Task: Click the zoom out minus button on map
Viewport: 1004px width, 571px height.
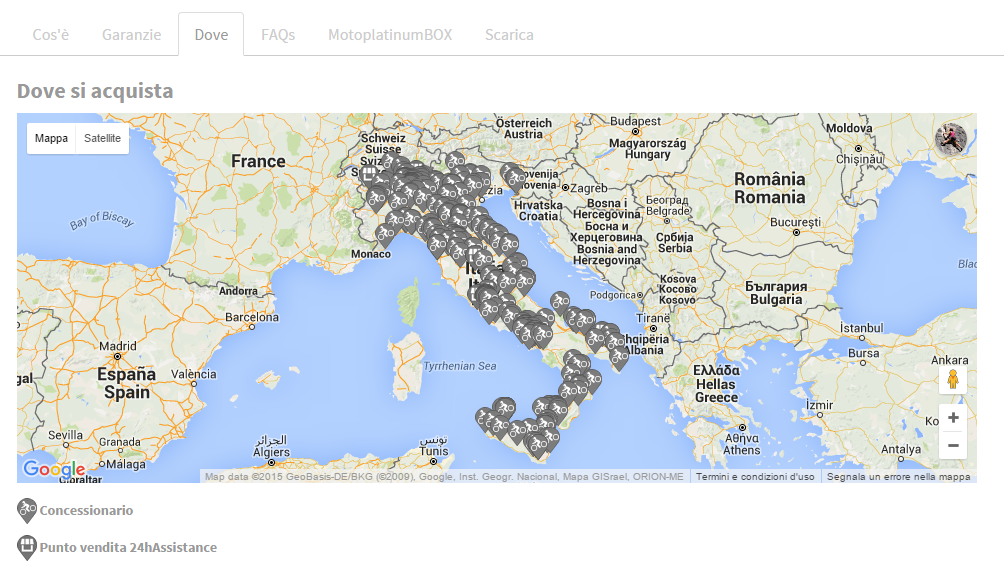Action: click(953, 446)
